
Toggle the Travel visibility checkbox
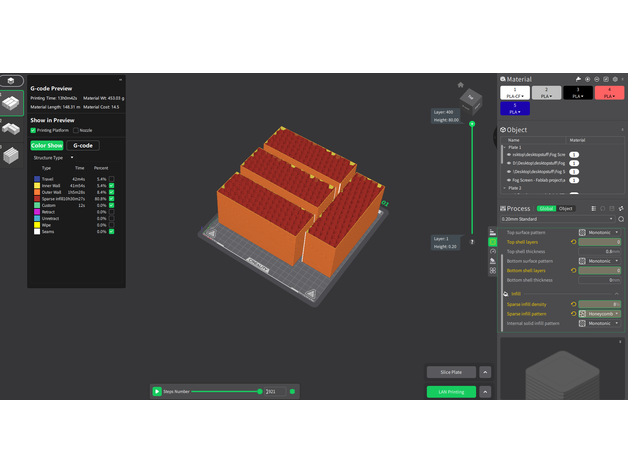112,179
